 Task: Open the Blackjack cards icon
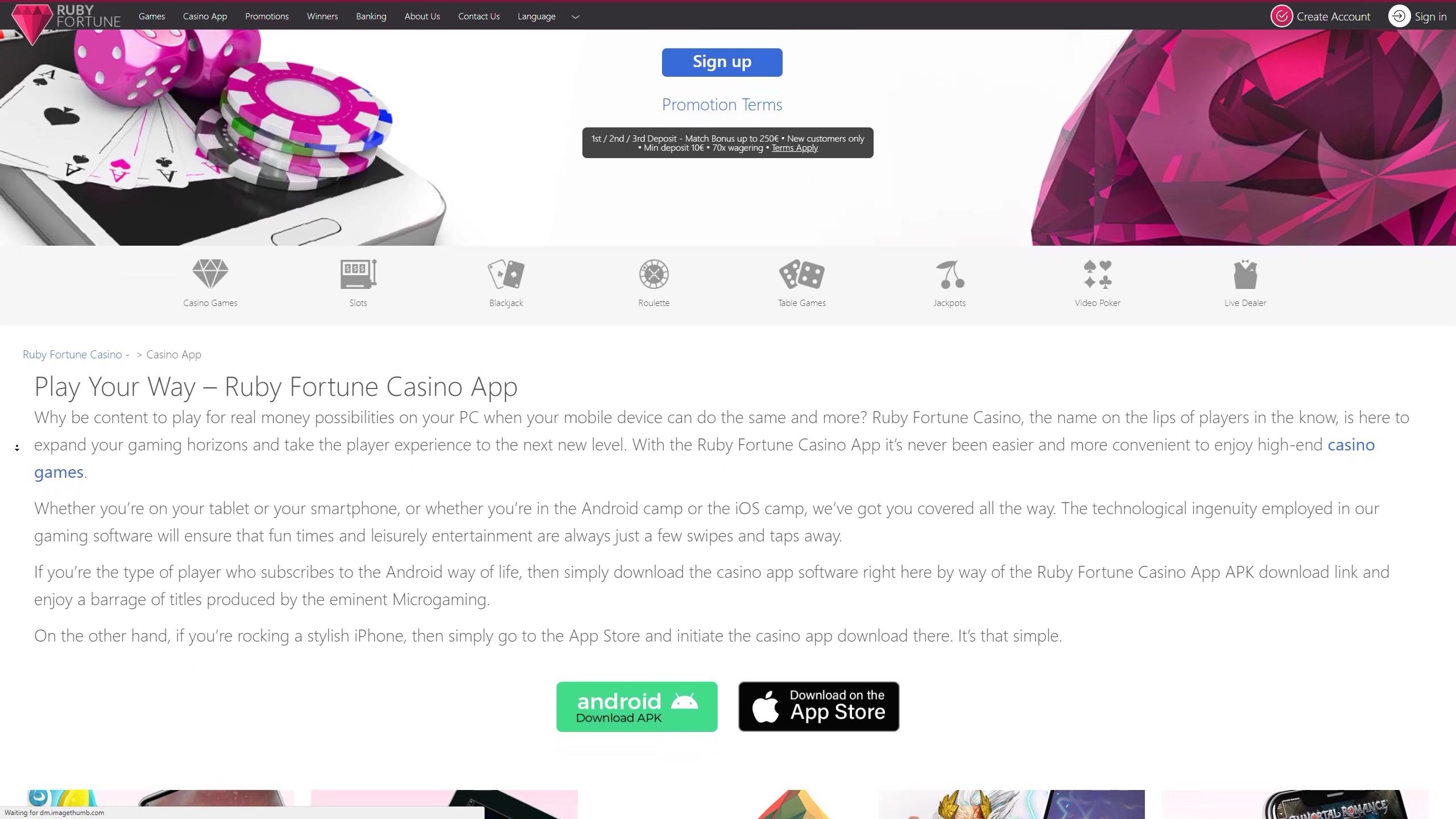tap(506, 274)
